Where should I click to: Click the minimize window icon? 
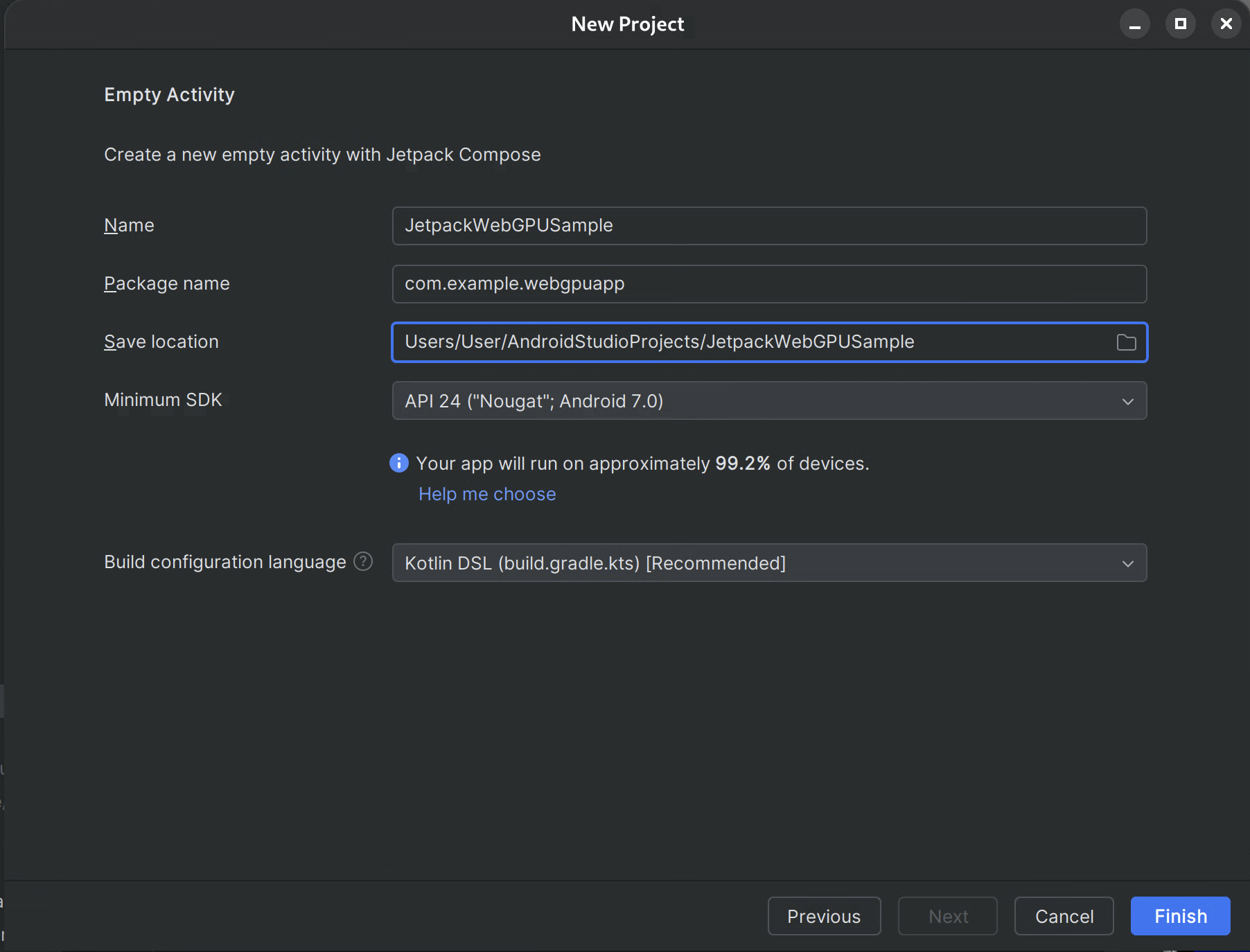(x=1135, y=23)
